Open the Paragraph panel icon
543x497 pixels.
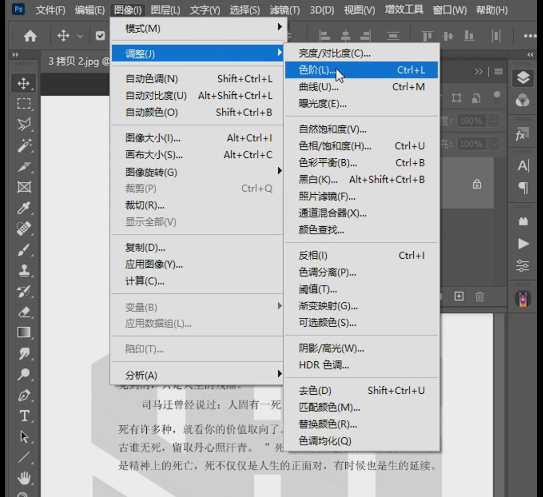523,188
